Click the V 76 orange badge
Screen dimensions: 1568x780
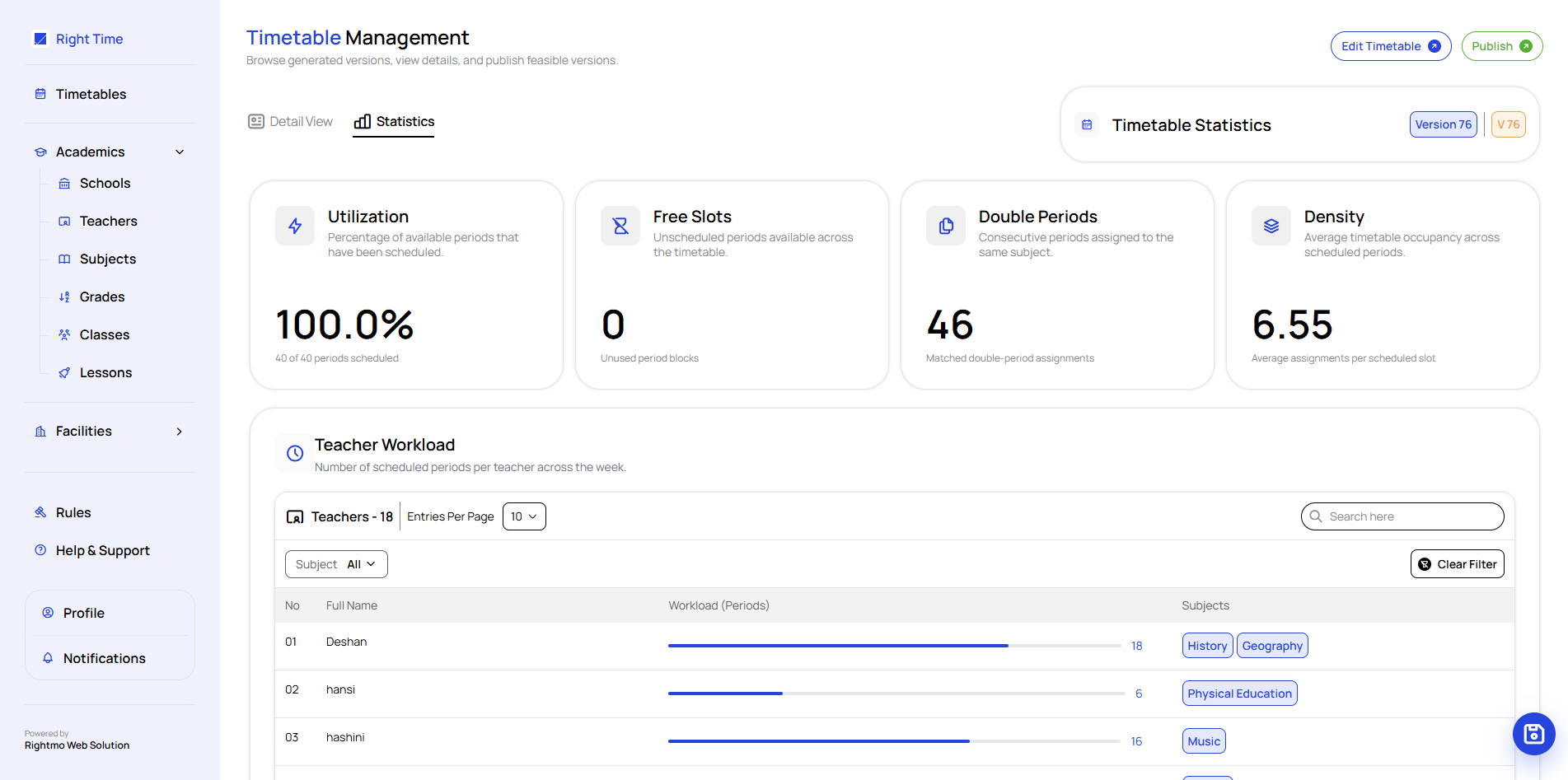click(x=1509, y=124)
